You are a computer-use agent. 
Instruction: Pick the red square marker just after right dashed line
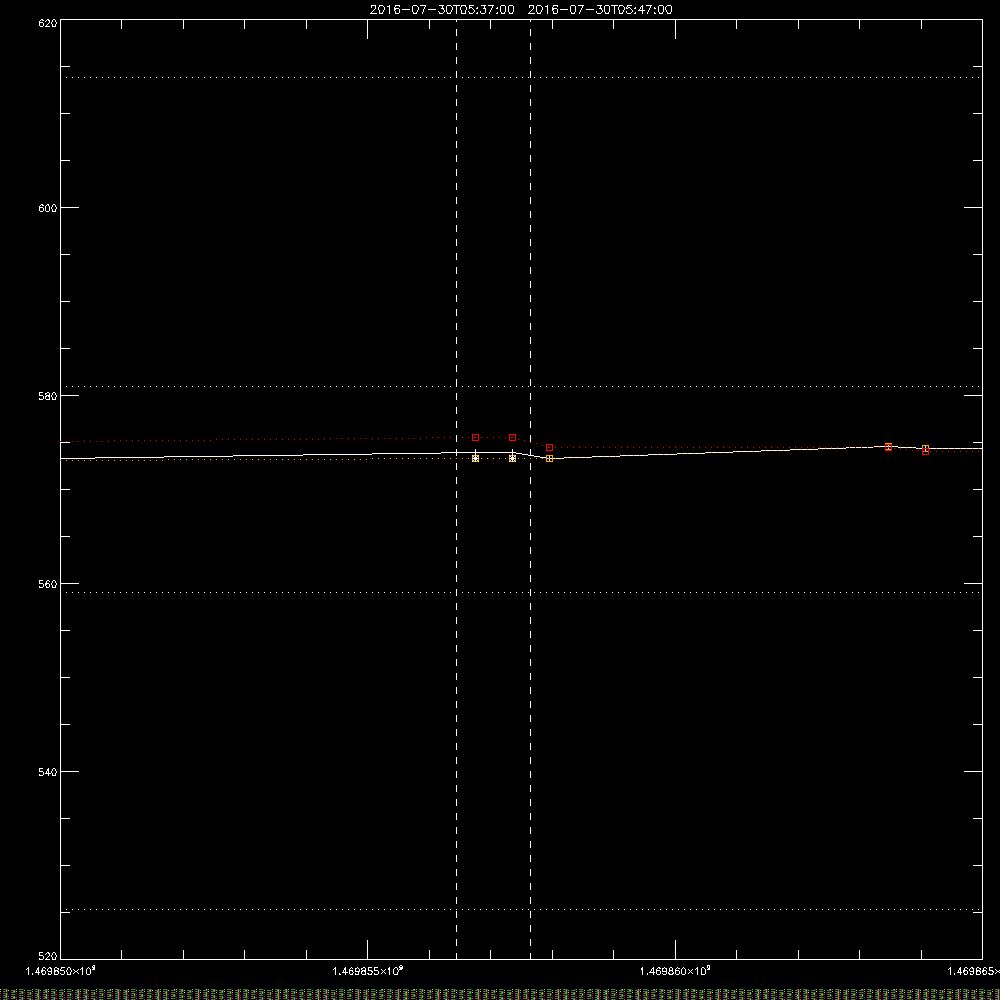pyautogui.click(x=549, y=448)
